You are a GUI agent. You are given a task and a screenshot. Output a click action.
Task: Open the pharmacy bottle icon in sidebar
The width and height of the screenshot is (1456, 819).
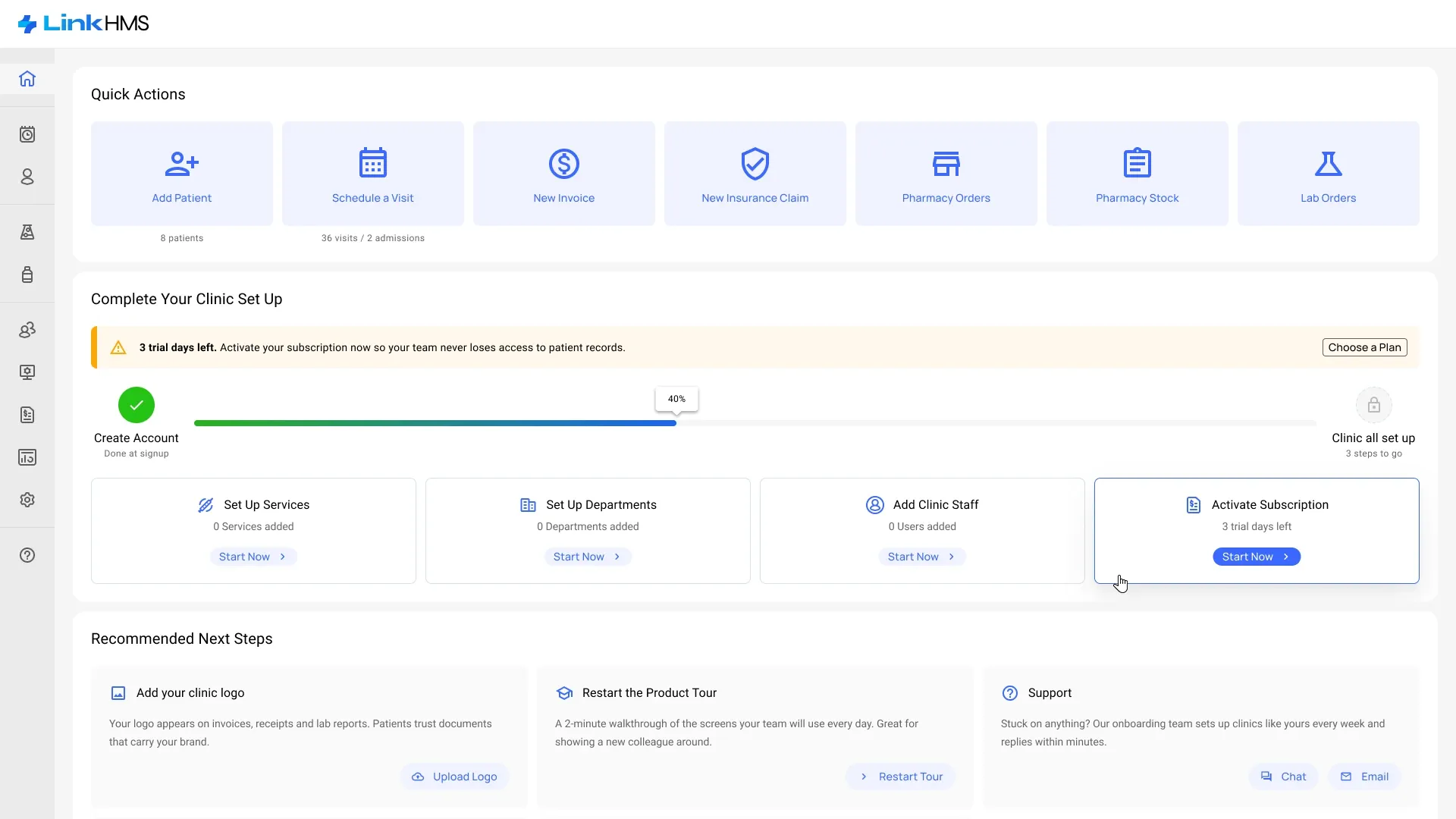27,275
